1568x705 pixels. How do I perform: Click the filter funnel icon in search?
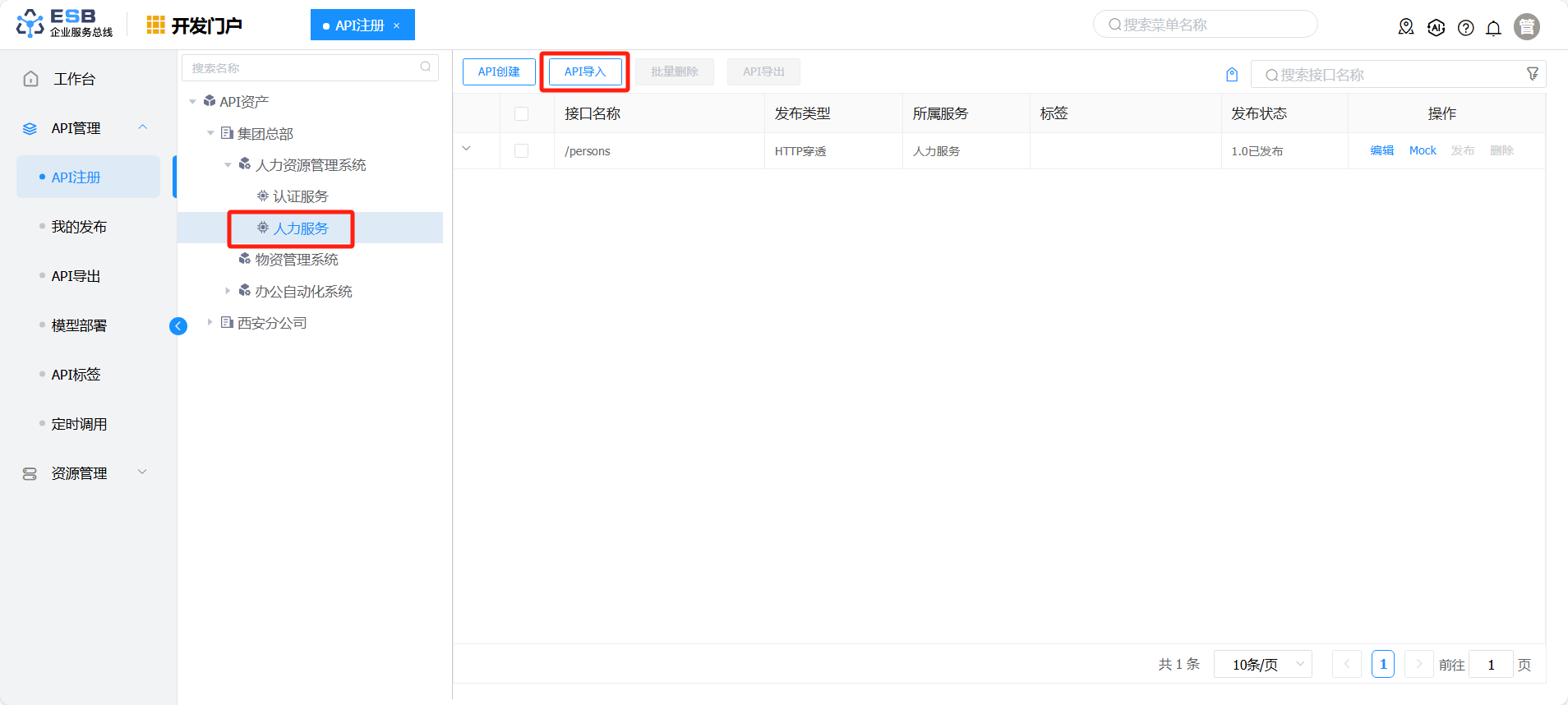point(1533,74)
